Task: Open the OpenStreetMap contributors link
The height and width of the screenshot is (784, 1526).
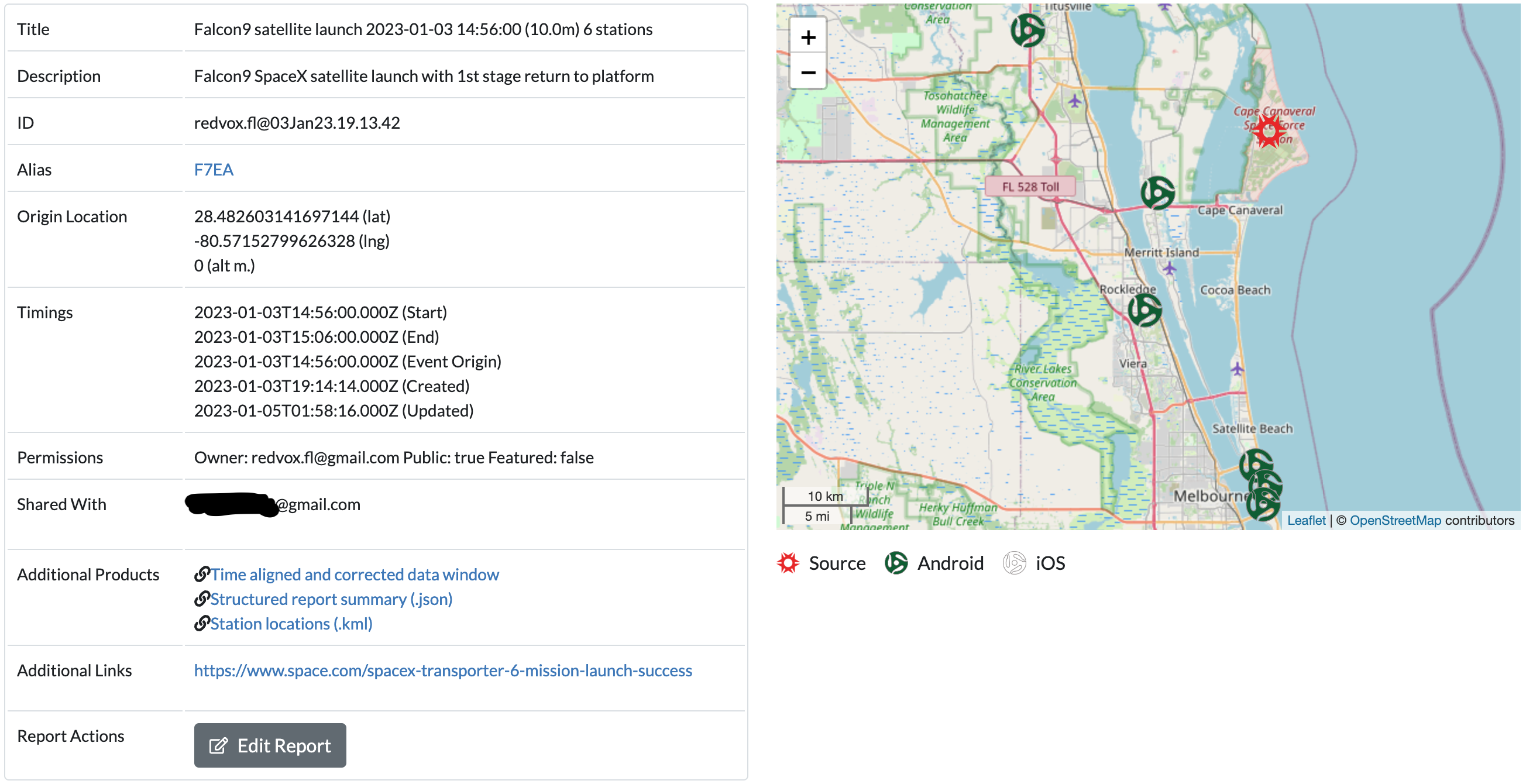Action: click(x=1394, y=520)
